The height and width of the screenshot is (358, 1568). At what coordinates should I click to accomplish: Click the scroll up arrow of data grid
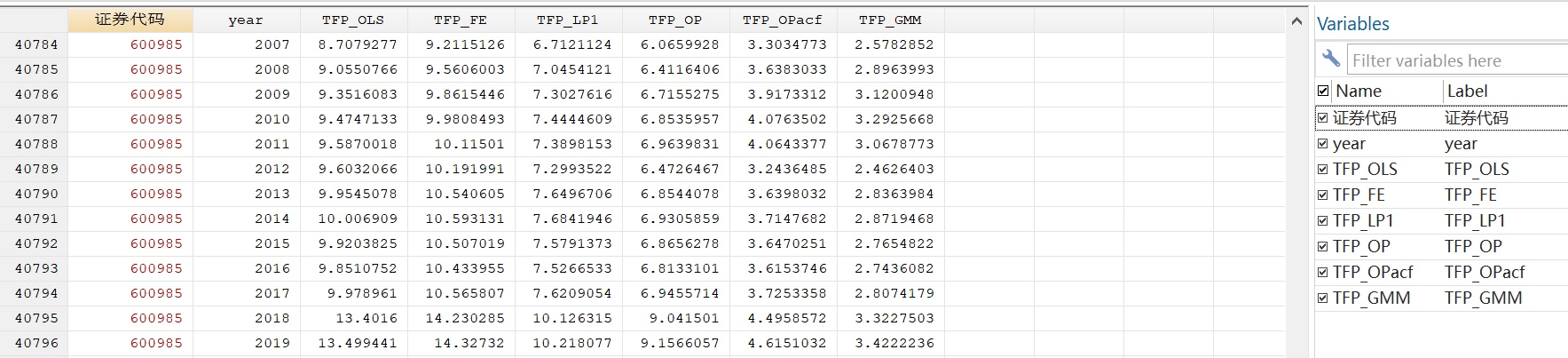pyautogui.click(x=1296, y=20)
